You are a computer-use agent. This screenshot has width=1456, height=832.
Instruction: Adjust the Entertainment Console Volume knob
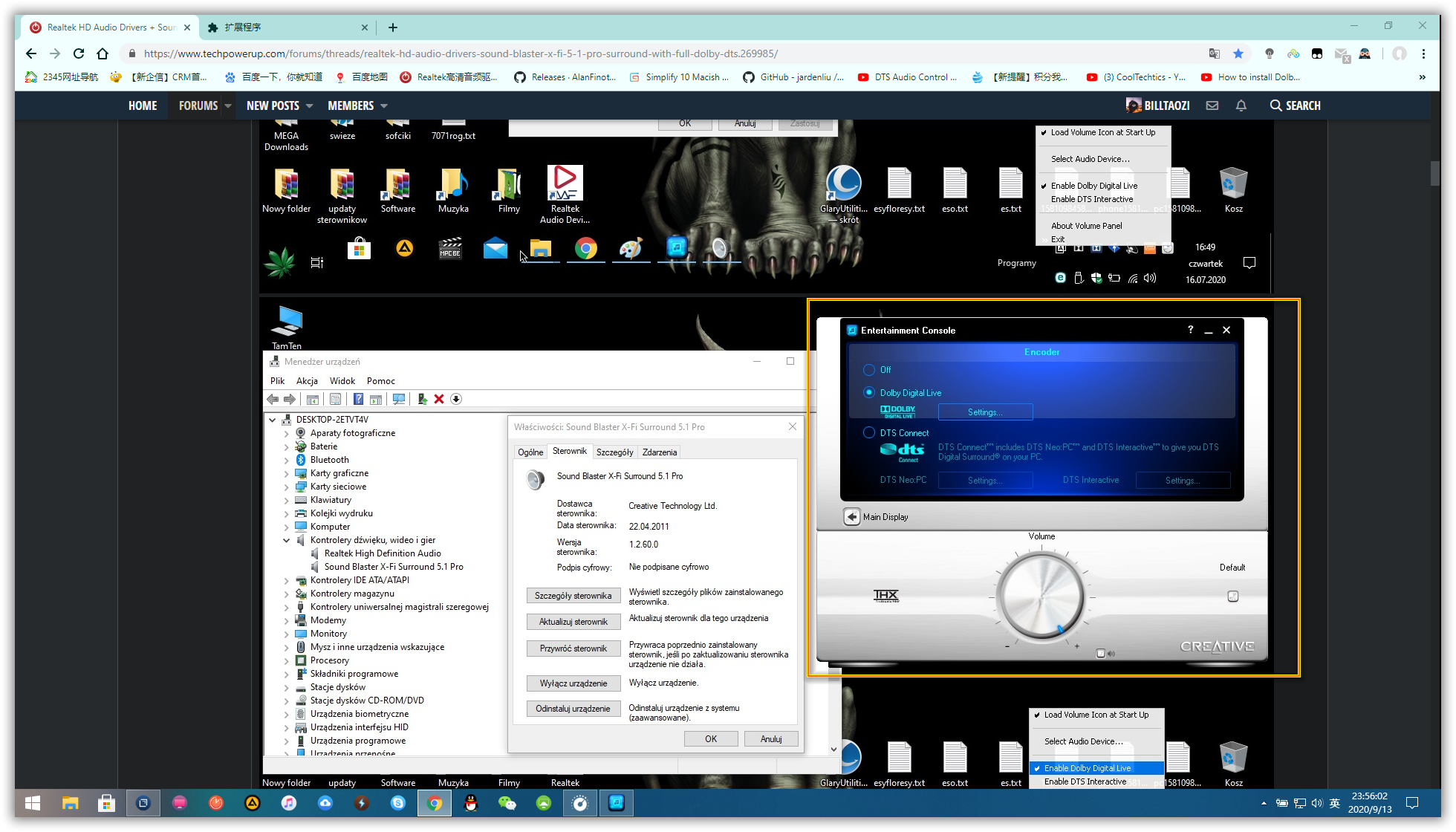point(1041,597)
